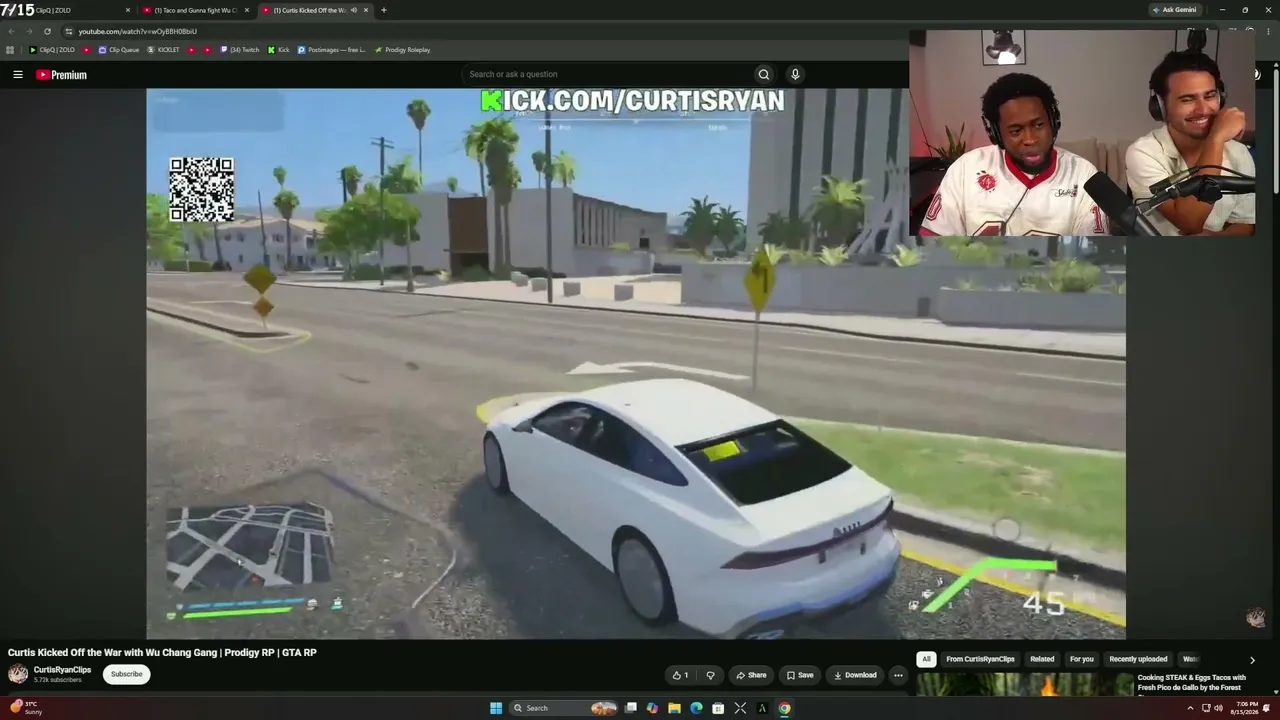Image resolution: width=1280 pixels, height=720 pixels.
Task: Switch to Chrome on the taskbar
Action: [x=784, y=708]
